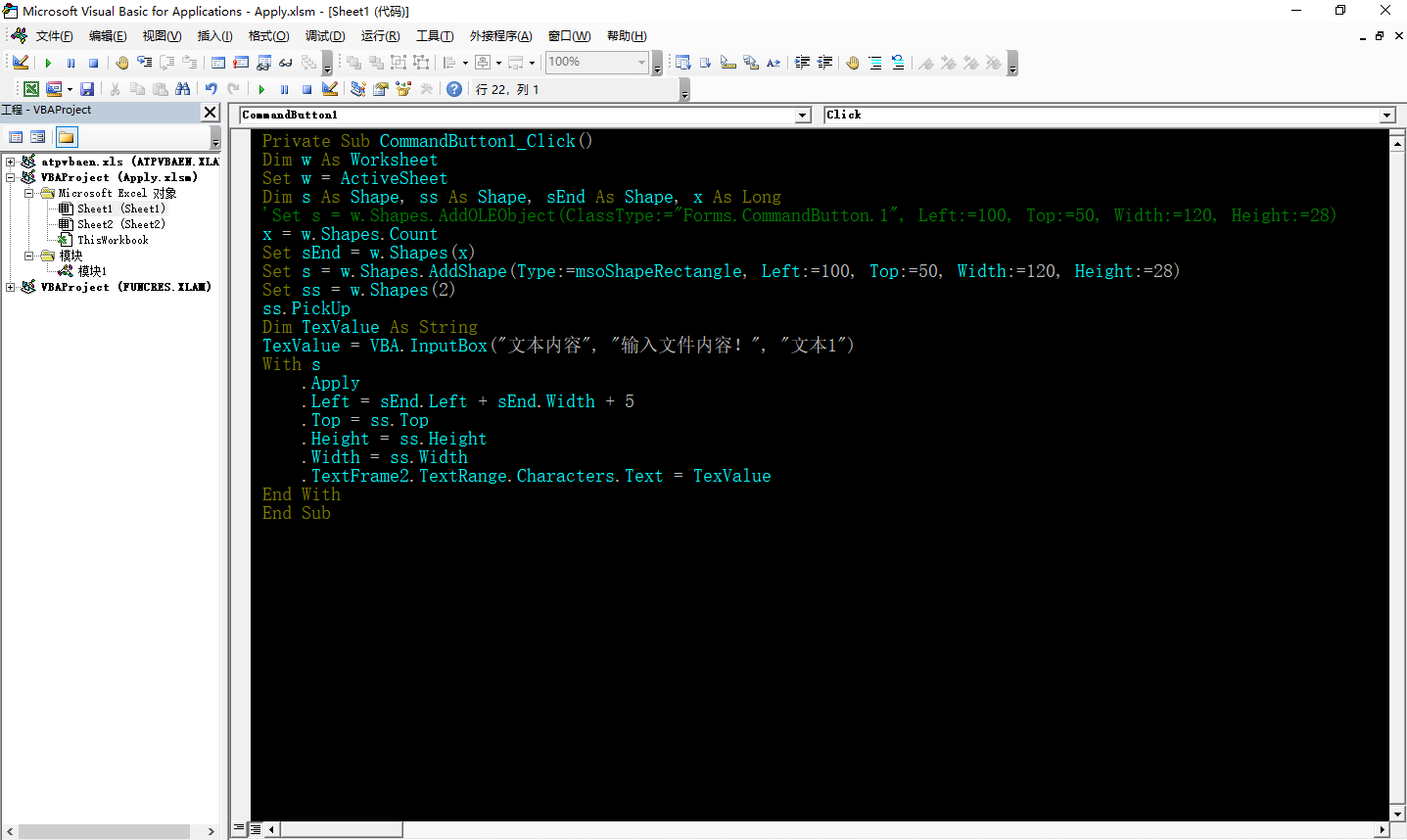Open the CommandButton1 object dropdown
The image size is (1407, 840).
coord(803,116)
